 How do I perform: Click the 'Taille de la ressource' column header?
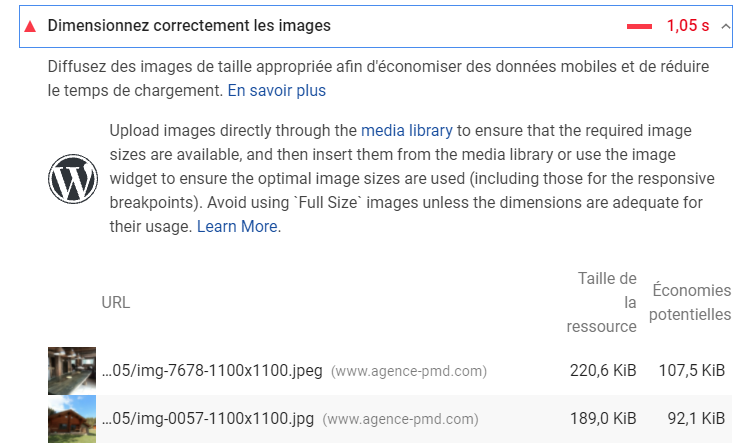[601, 302]
